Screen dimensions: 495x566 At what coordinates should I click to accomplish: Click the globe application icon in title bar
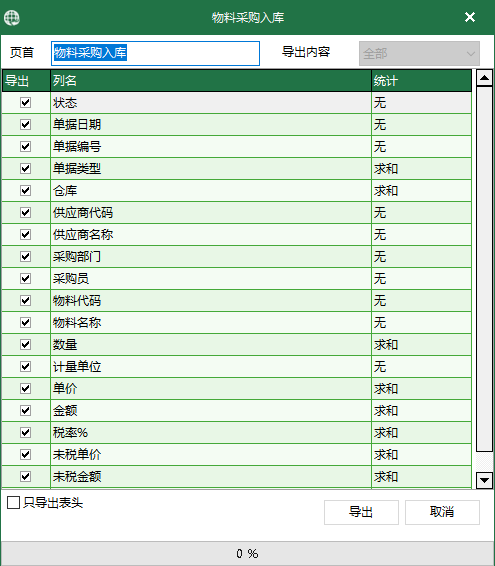(12, 18)
